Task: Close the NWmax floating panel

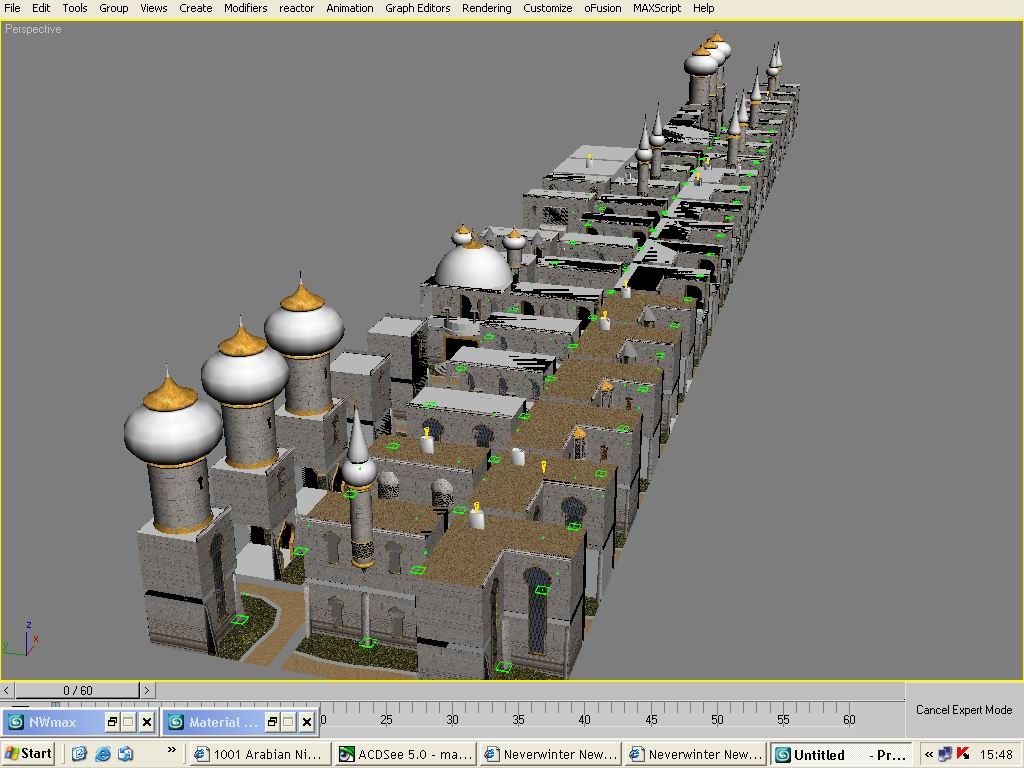Action: pos(146,722)
